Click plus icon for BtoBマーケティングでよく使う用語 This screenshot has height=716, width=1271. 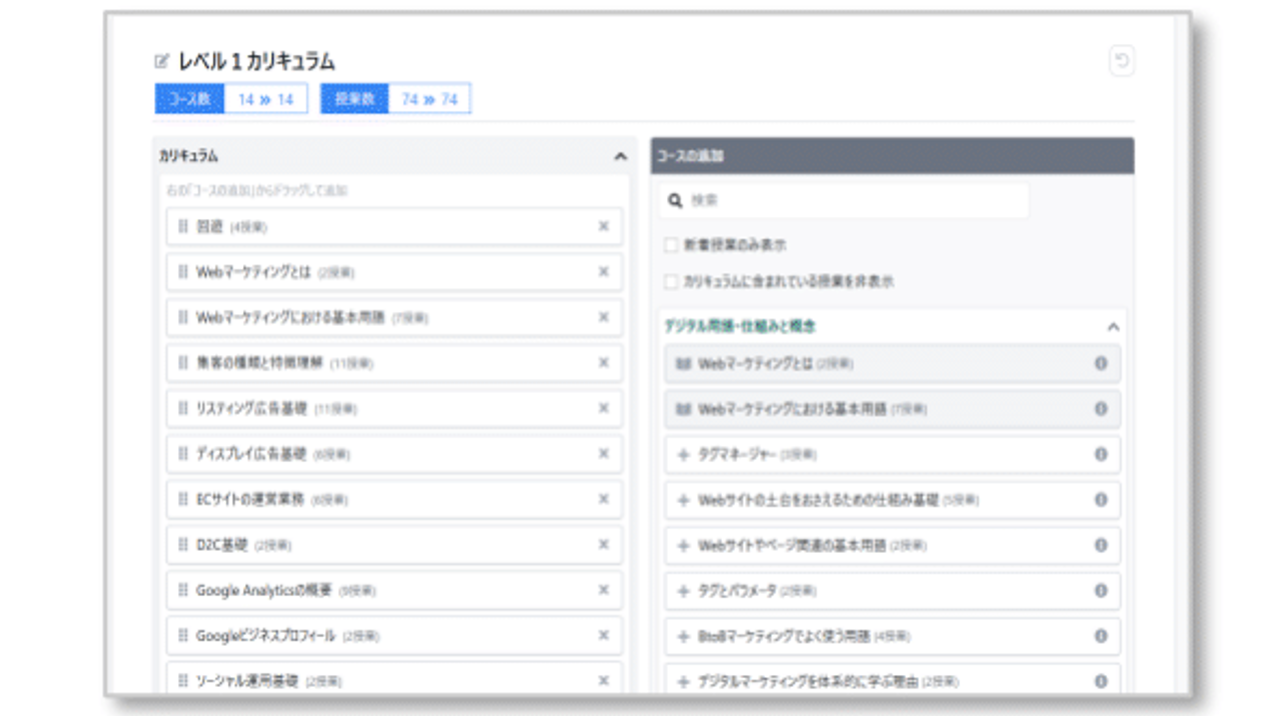pyautogui.click(x=684, y=636)
